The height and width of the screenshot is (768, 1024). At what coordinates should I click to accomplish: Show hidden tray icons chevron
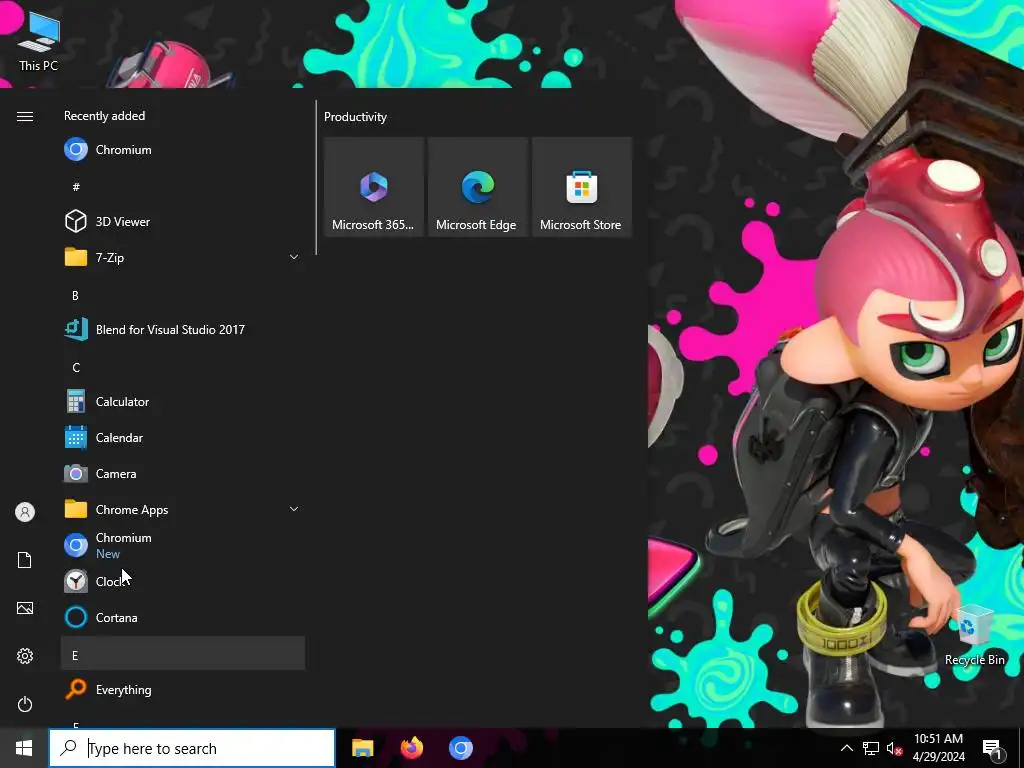click(x=846, y=748)
